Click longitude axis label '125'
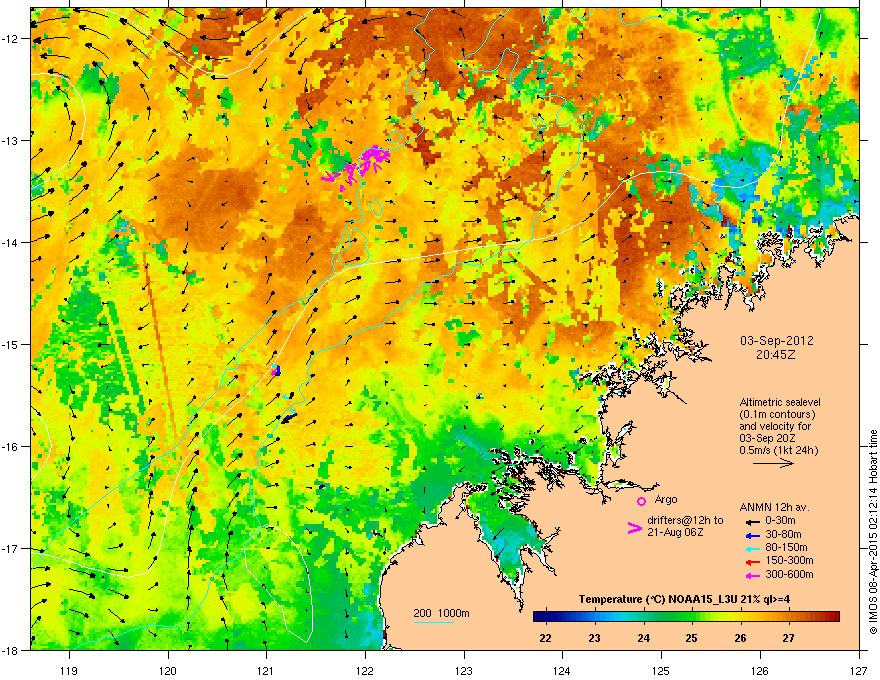Screen dimensions: 880x680 pyautogui.click(x=661, y=670)
